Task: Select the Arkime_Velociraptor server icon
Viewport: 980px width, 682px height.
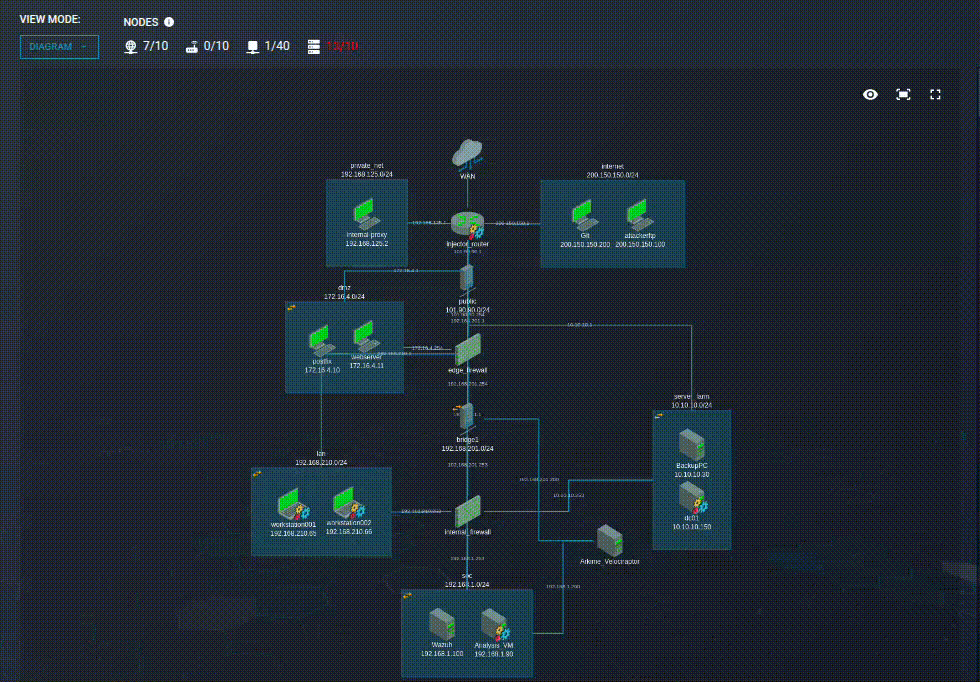Action: 609,541
